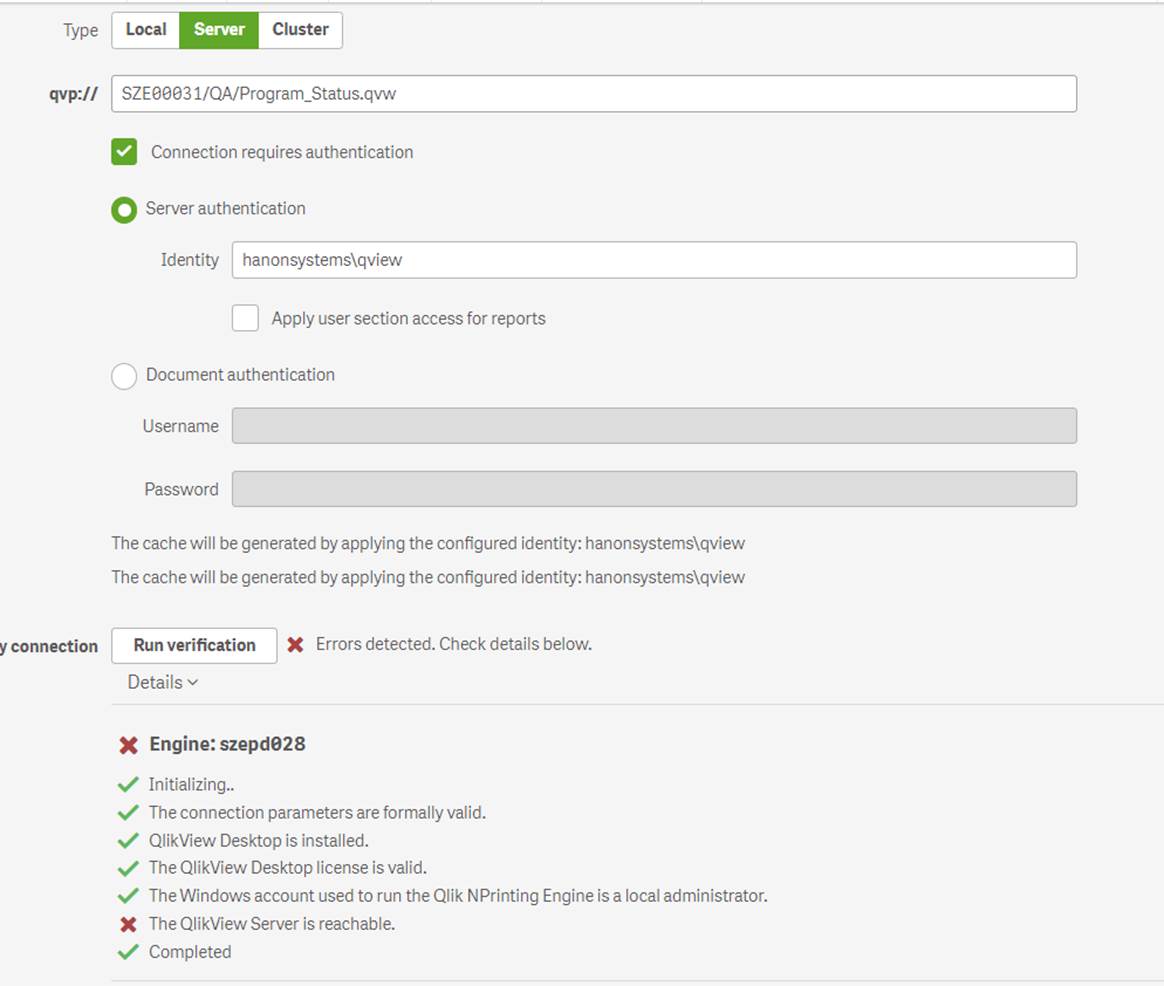Select Document authentication radio button
Screen dimensions: 1164x986
124,376
